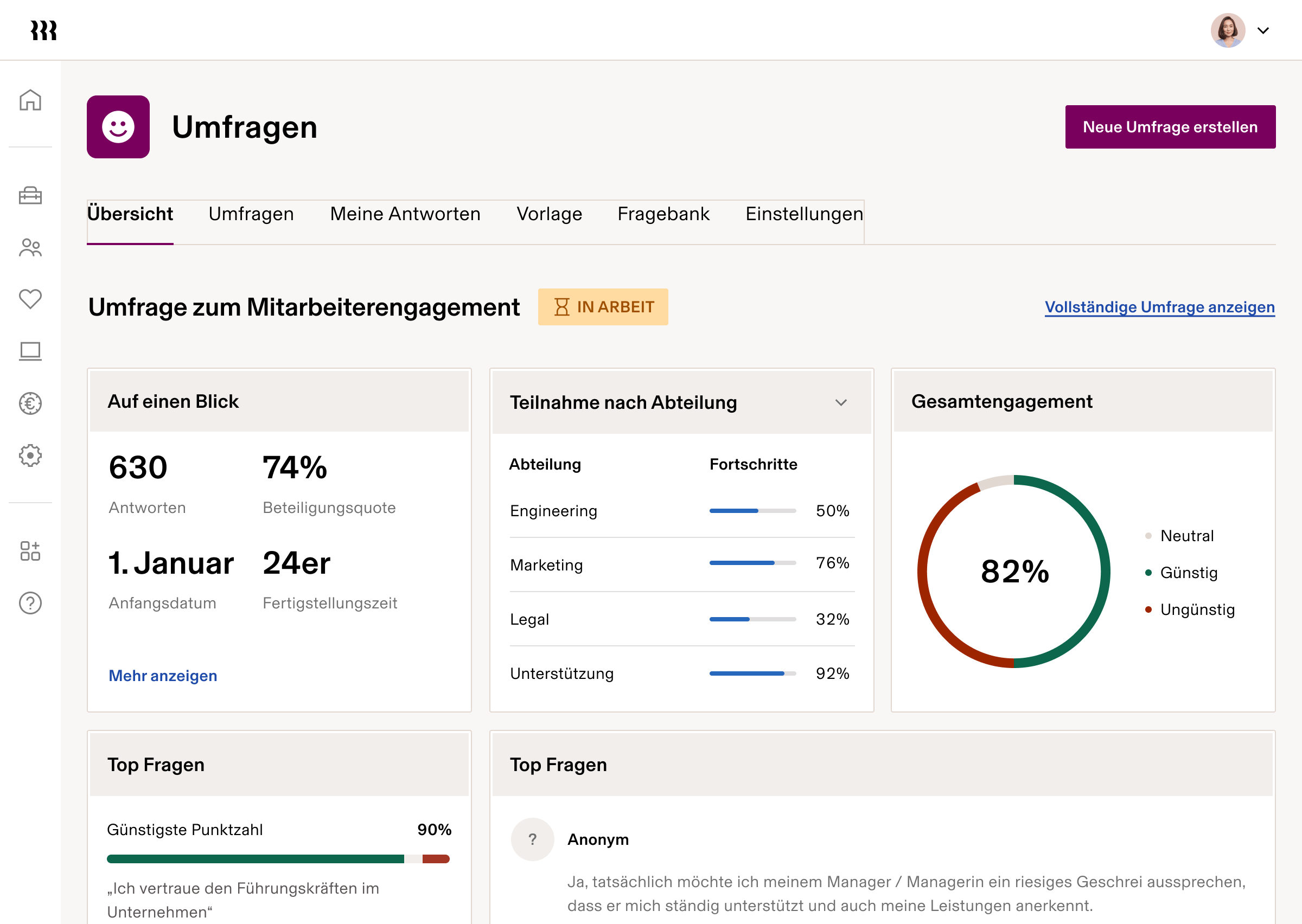
Task: Switch to the Fragebank tab
Action: coord(663,215)
